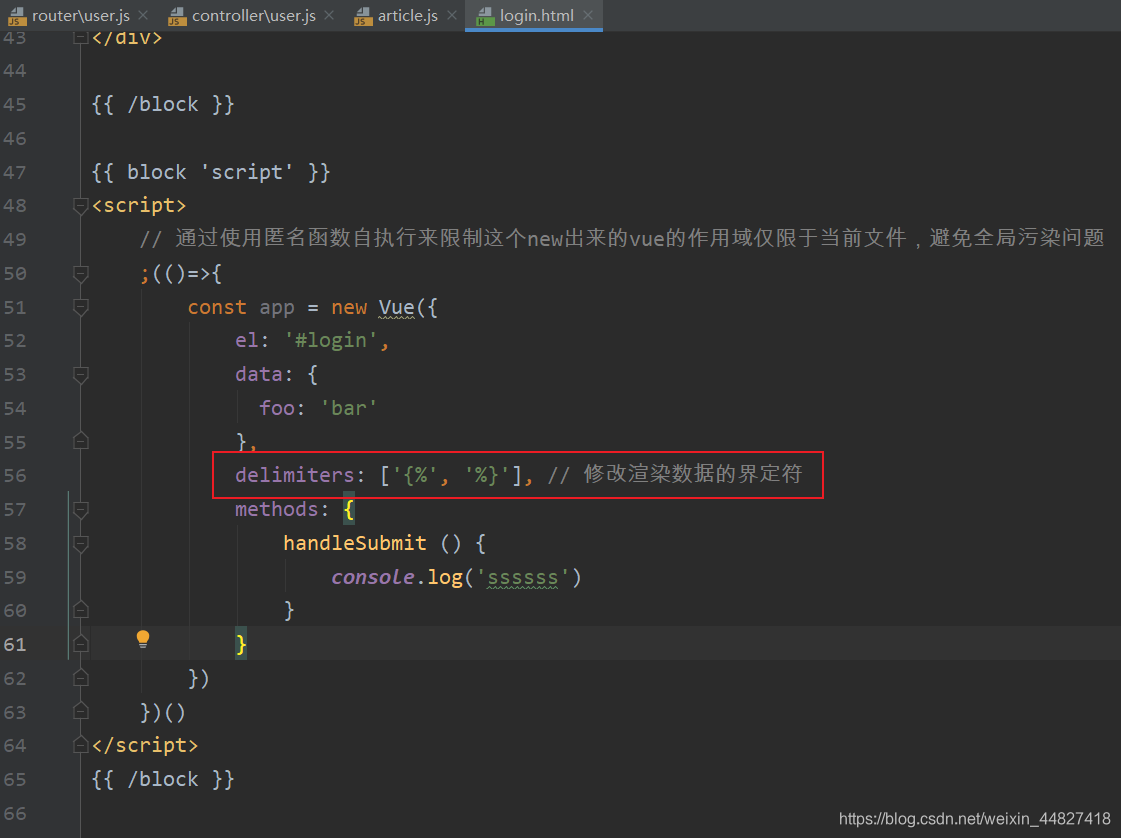Viewport: 1121px width, 838px height.
Task: Click the console identifier on line 59
Action: 372,577
